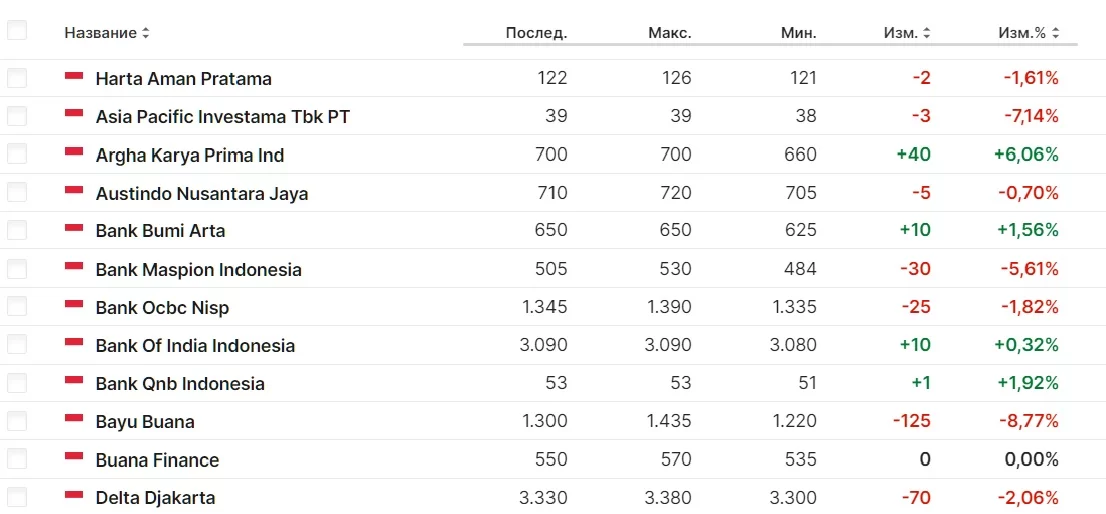This screenshot has height=514, width=1106.
Task: Sort by the Изм. change column
Action: click(x=907, y=33)
